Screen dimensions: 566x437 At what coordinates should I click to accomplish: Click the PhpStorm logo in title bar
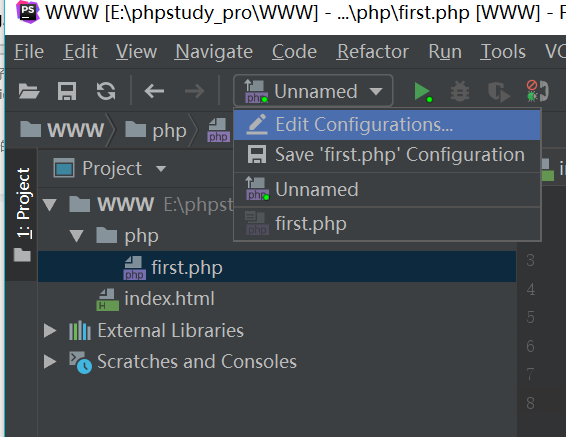pyautogui.click(x=28, y=12)
